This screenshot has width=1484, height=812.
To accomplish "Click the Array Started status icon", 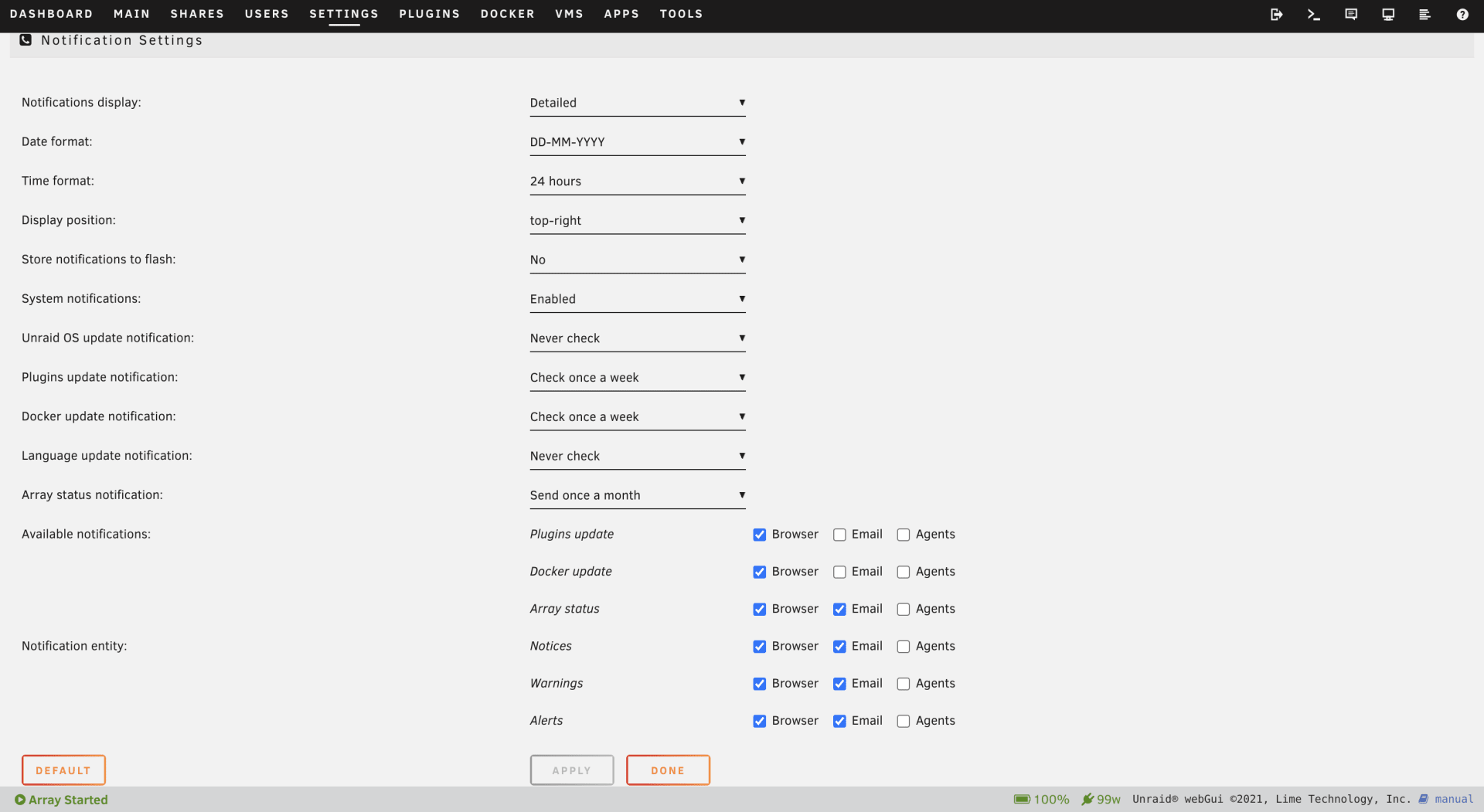I will click(20, 800).
